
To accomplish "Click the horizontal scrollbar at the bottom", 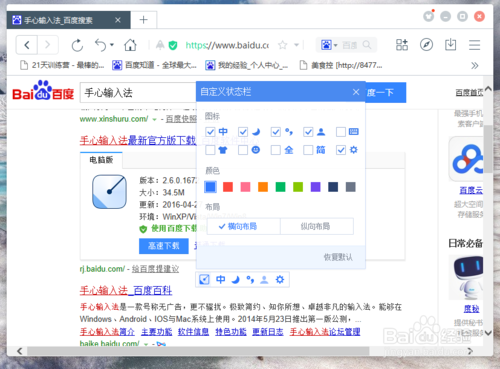I will [x=198, y=351].
